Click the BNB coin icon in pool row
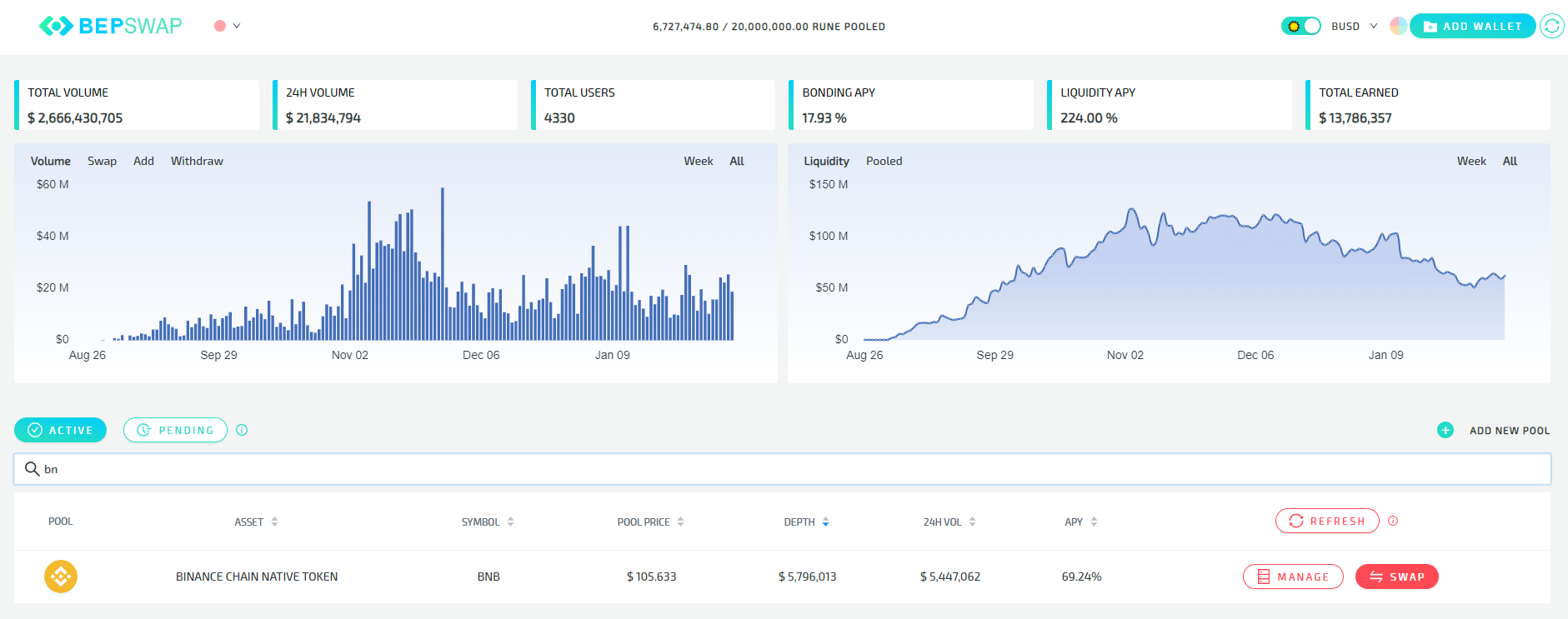Screen dimensions: 1568x619 [61, 577]
